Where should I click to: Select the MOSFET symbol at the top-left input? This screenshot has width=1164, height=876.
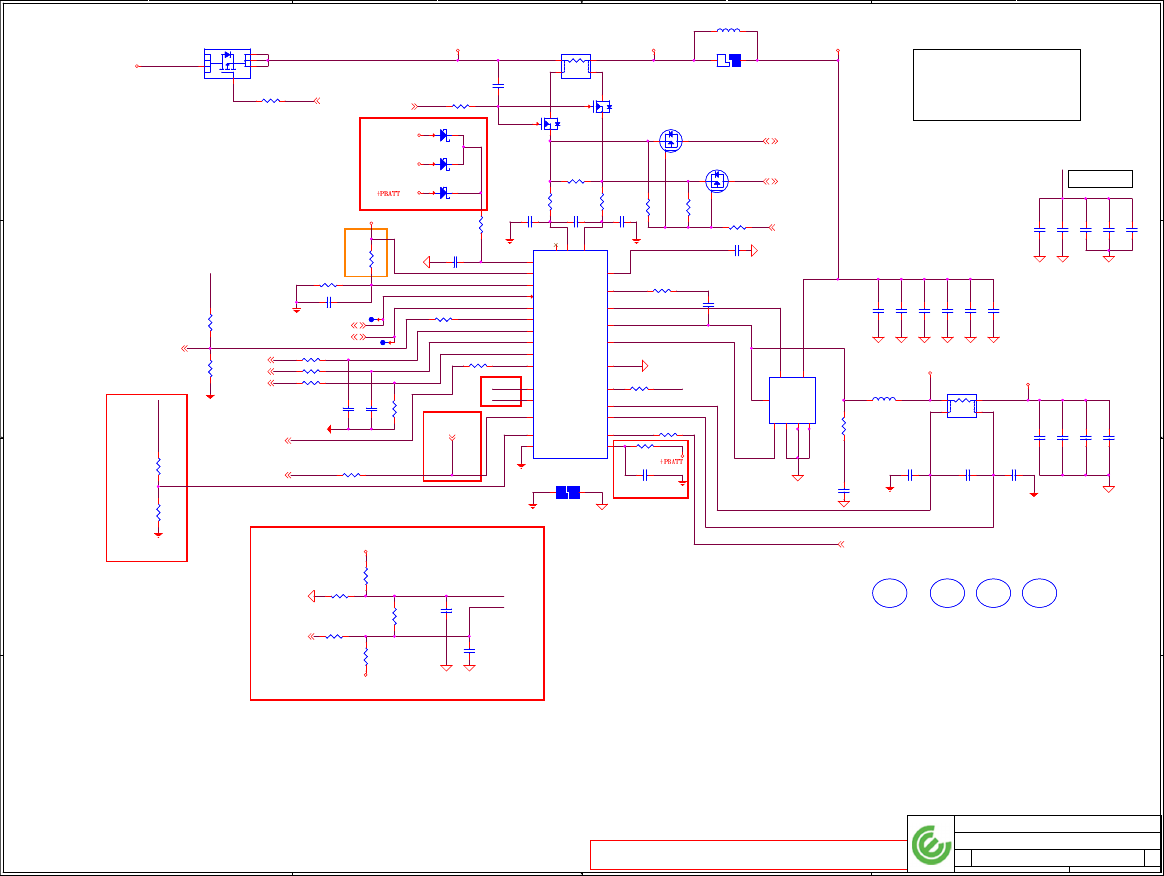(x=227, y=64)
